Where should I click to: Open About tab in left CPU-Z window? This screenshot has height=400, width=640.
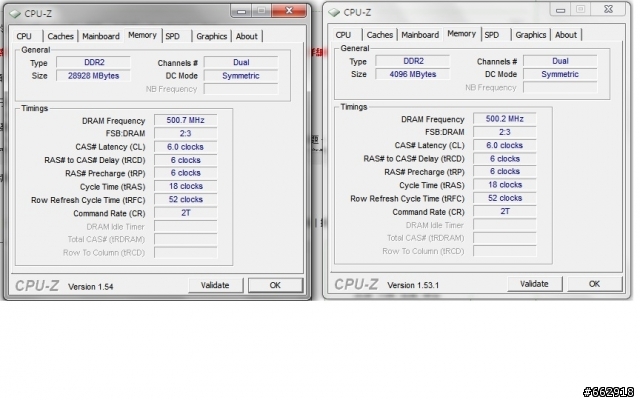pos(247,36)
